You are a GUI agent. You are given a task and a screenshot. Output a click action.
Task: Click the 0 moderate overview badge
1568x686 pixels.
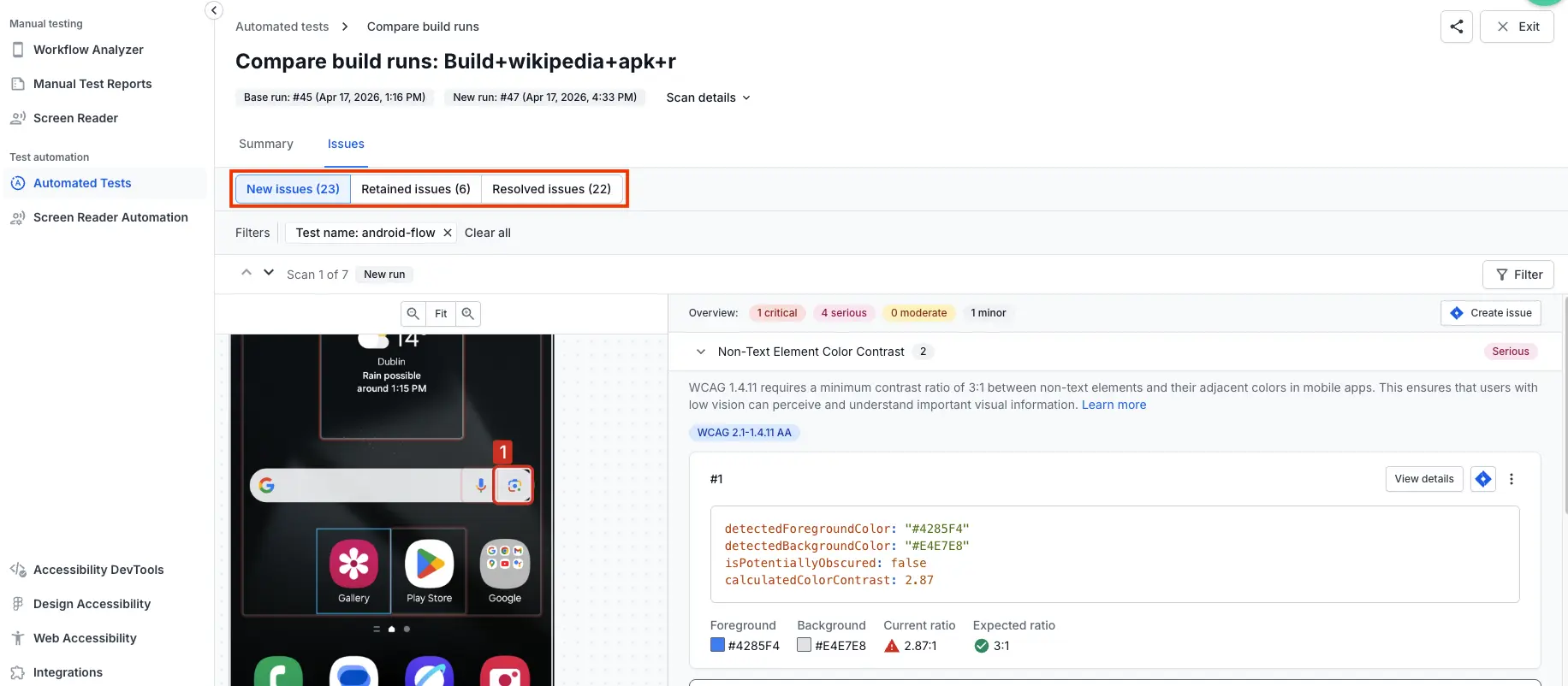(x=918, y=313)
